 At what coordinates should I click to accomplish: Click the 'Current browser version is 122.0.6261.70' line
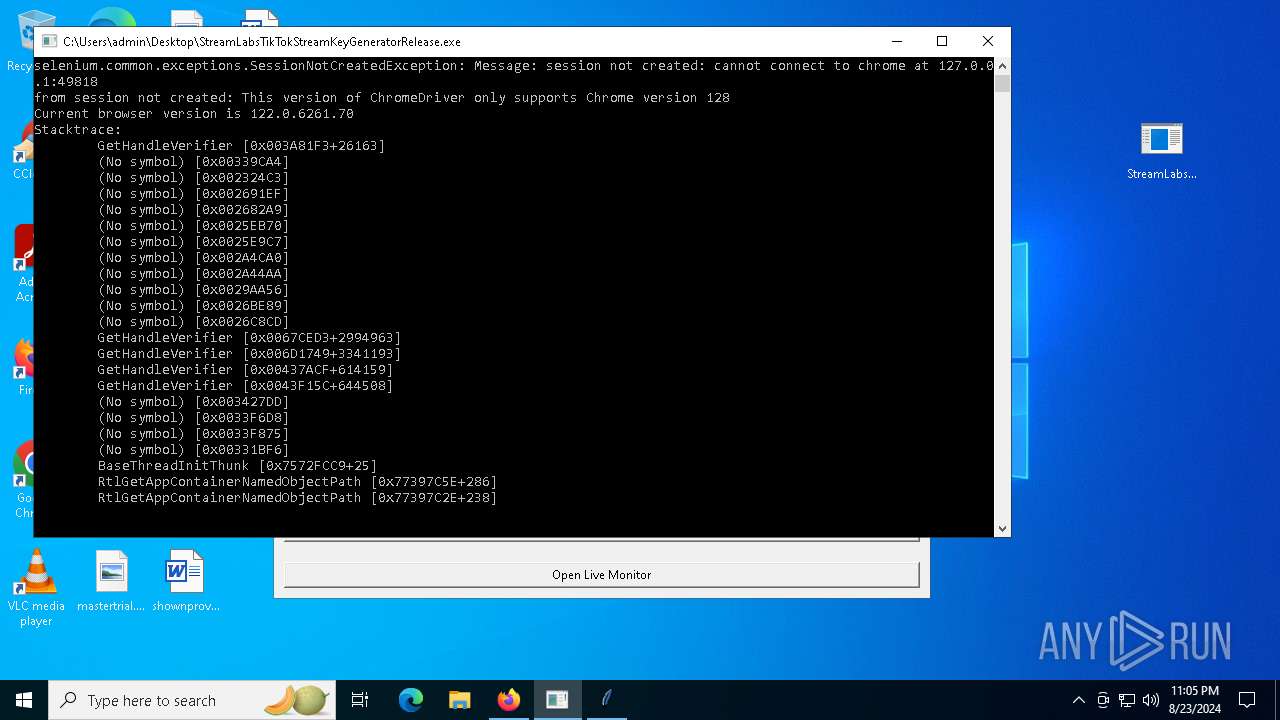[x=194, y=114]
